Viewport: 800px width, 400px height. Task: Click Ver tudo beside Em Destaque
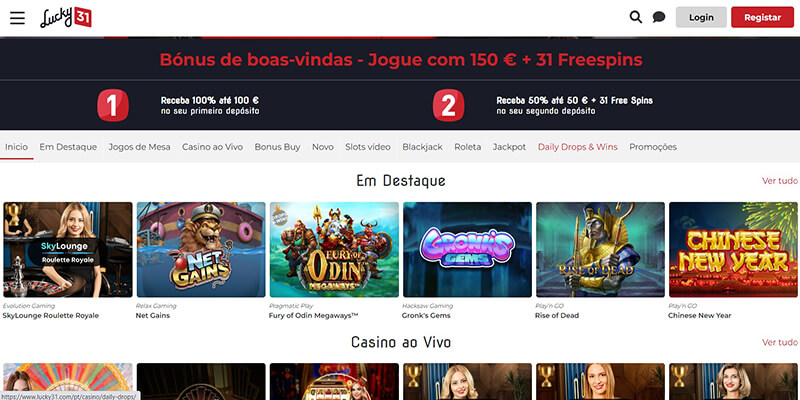[780, 181]
